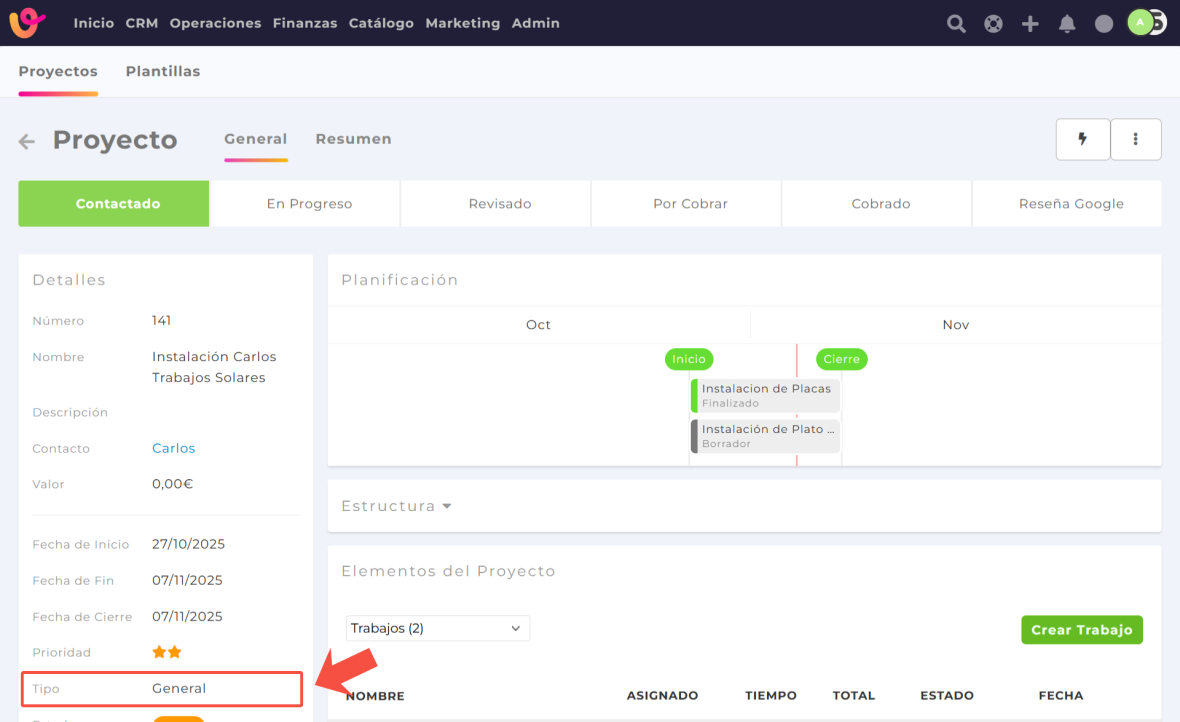Set project stage to En Progreso
Viewport: 1180px width, 722px height.
tap(309, 204)
